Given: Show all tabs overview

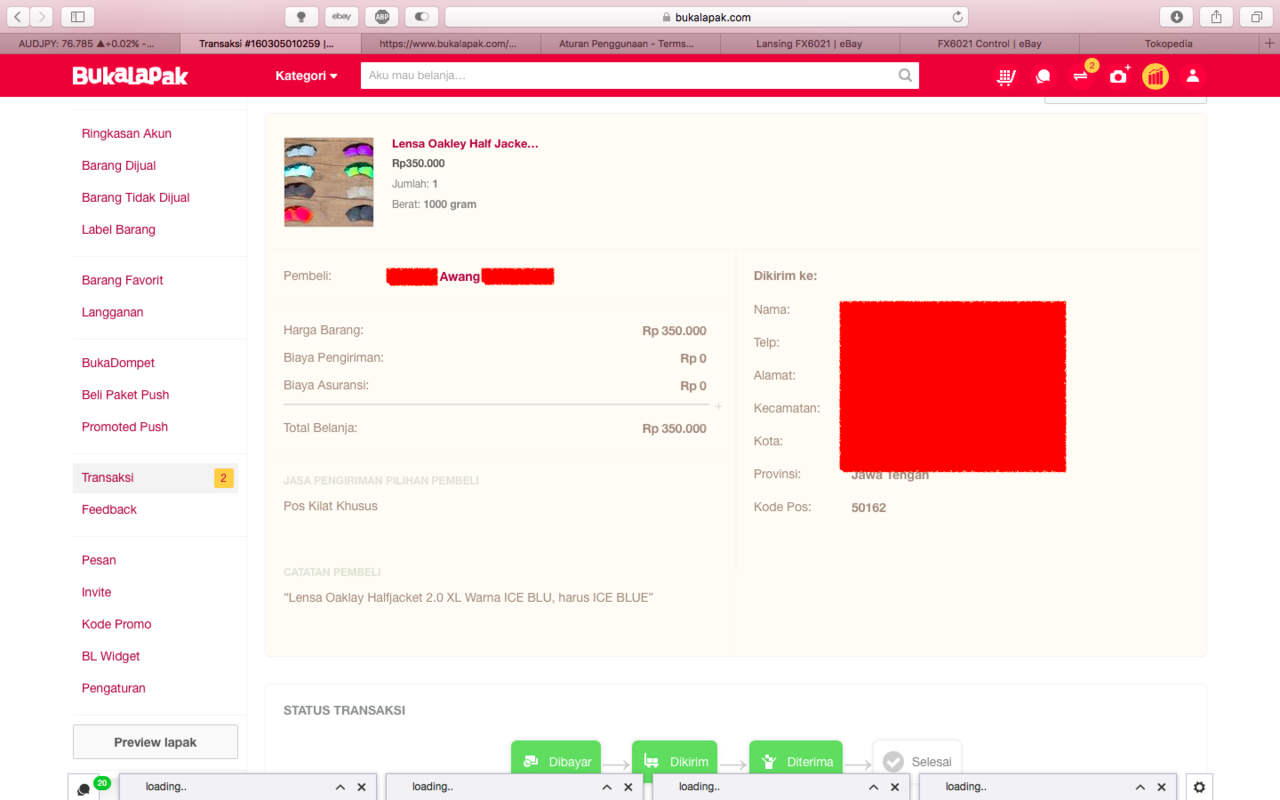Looking at the screenshot, I should point(1256,16).
